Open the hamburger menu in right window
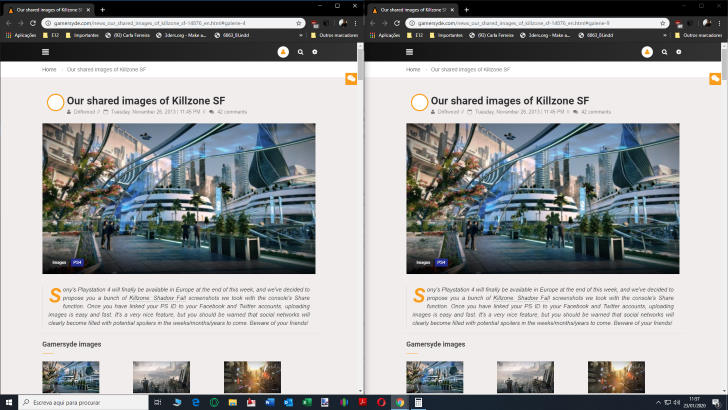 coord(409,52)
